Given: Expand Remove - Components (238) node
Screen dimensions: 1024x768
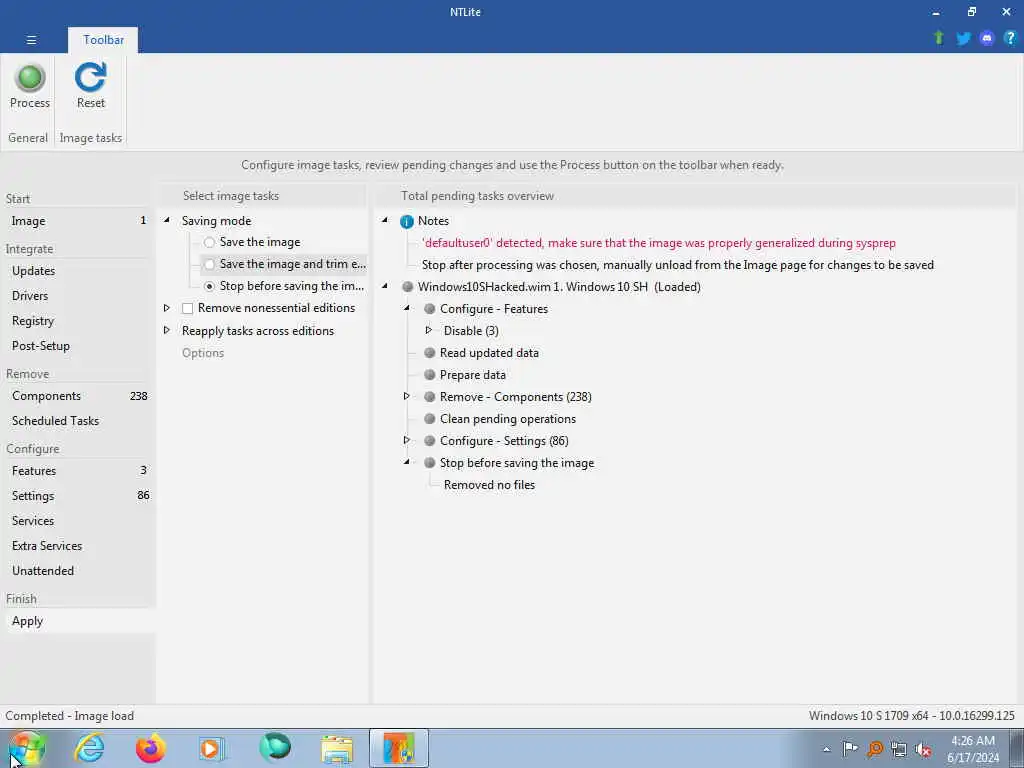Looking at the screenshot, I should [x=407, y=396].
